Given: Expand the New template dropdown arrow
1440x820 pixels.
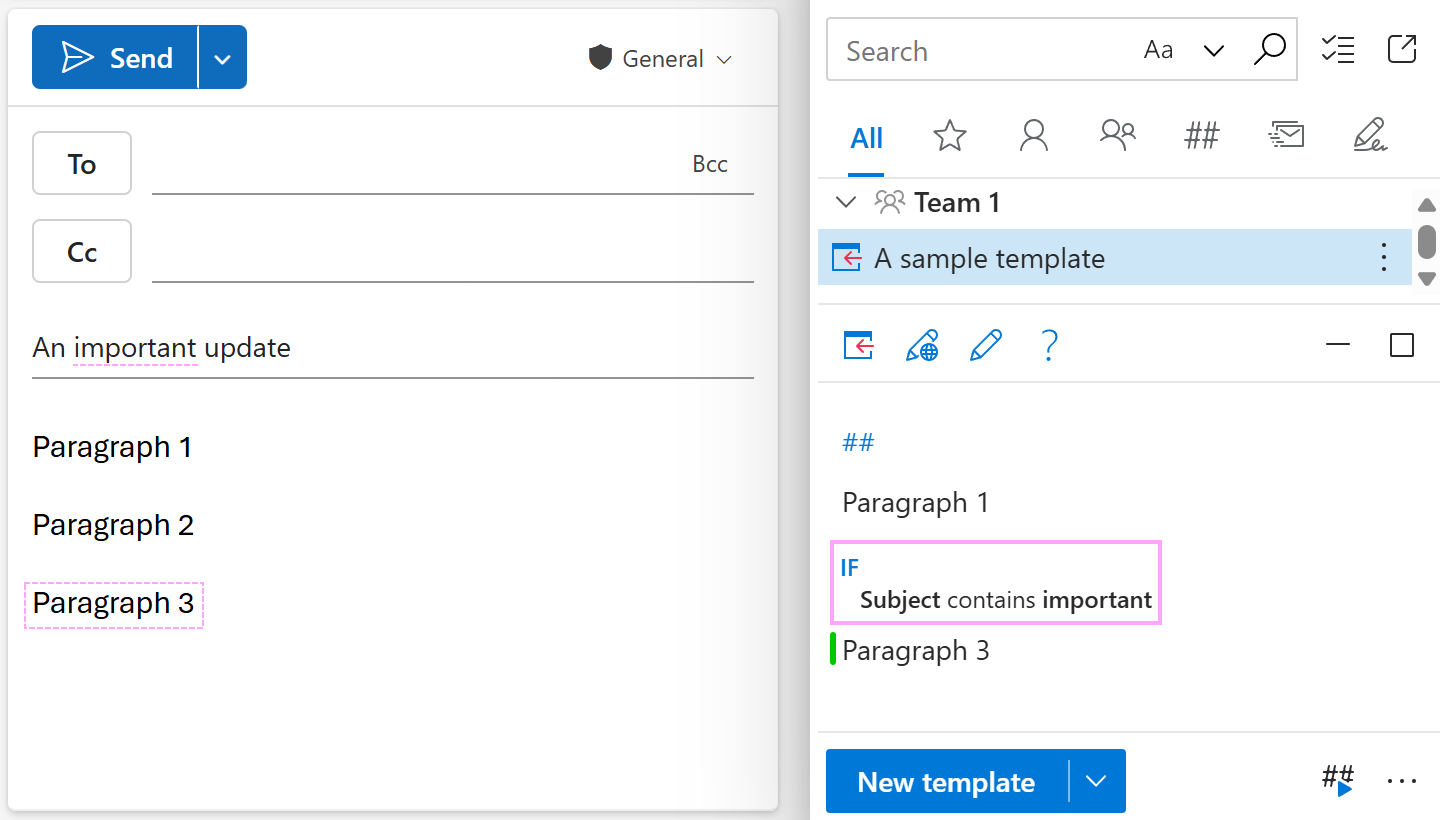Looking at the screenshot, I should pos(1096,781).
